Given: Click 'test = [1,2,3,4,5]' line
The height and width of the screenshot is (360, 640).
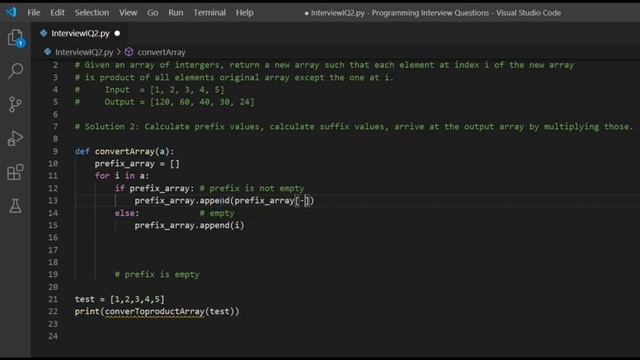Looking at the screenshot, I should 120,299.
